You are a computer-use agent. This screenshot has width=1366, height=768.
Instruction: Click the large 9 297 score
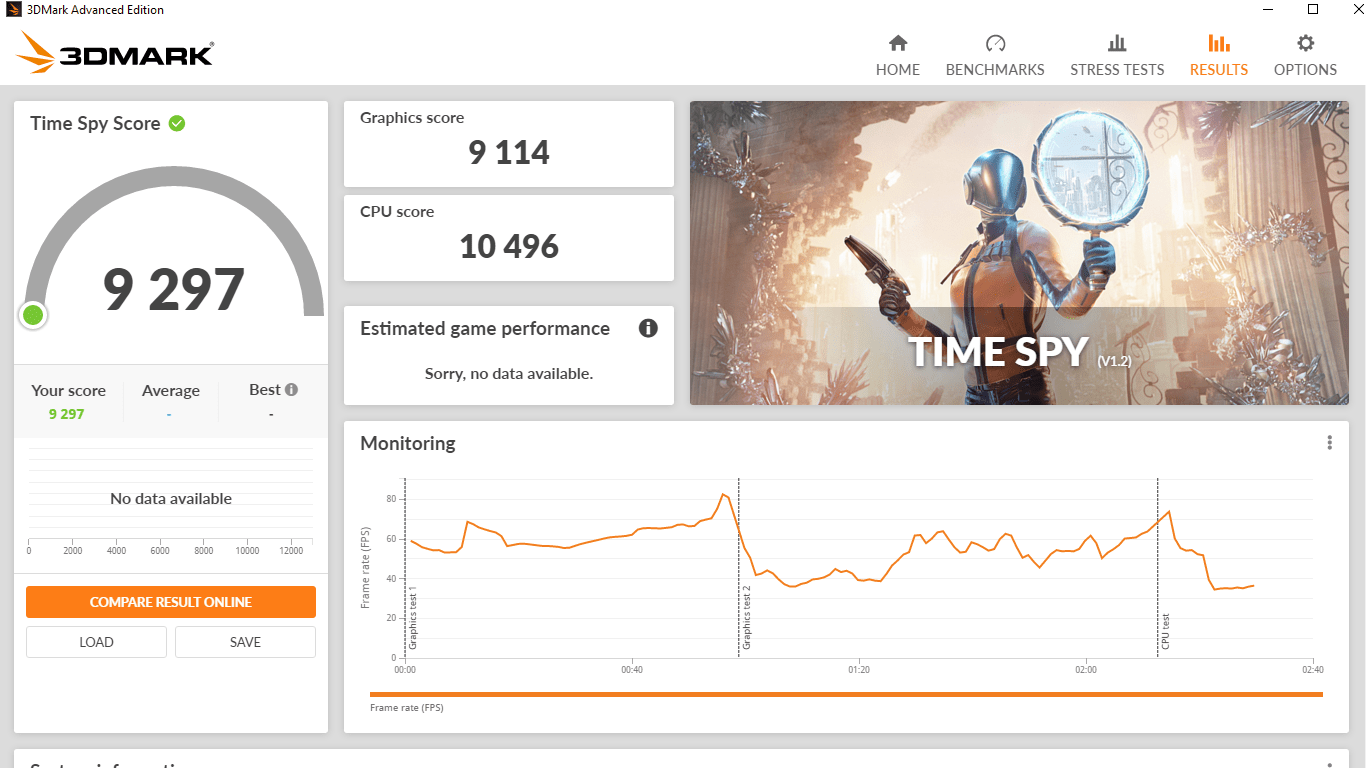tap(174, 289)
